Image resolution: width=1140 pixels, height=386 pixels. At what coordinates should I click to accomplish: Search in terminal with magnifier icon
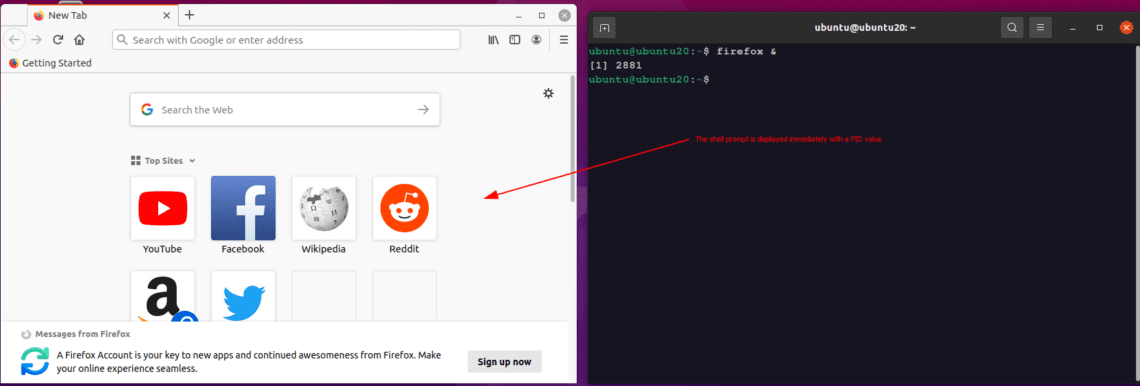pos(1011,28)
